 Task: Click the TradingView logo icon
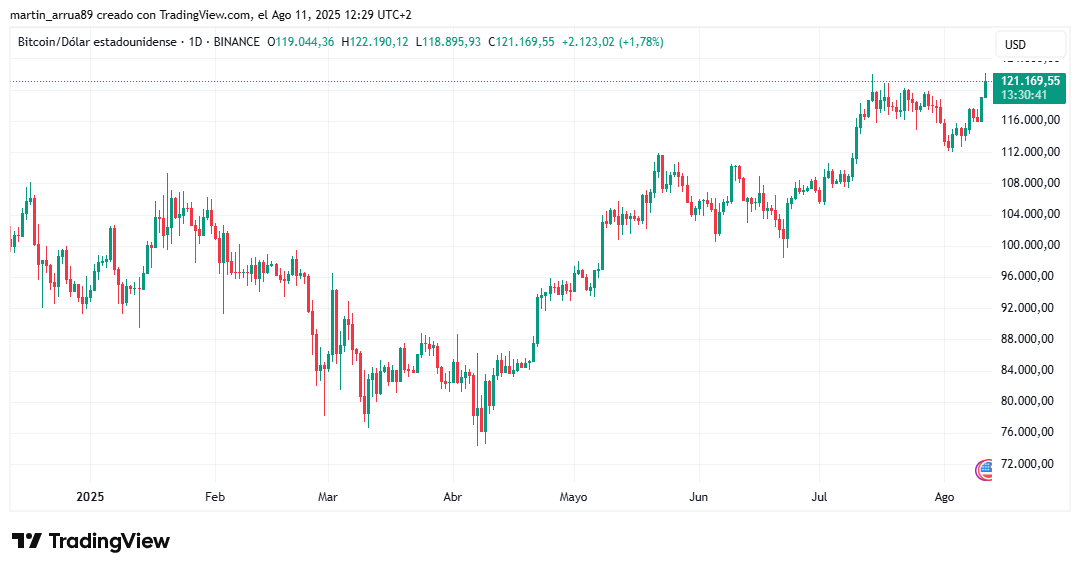[27, 541]
